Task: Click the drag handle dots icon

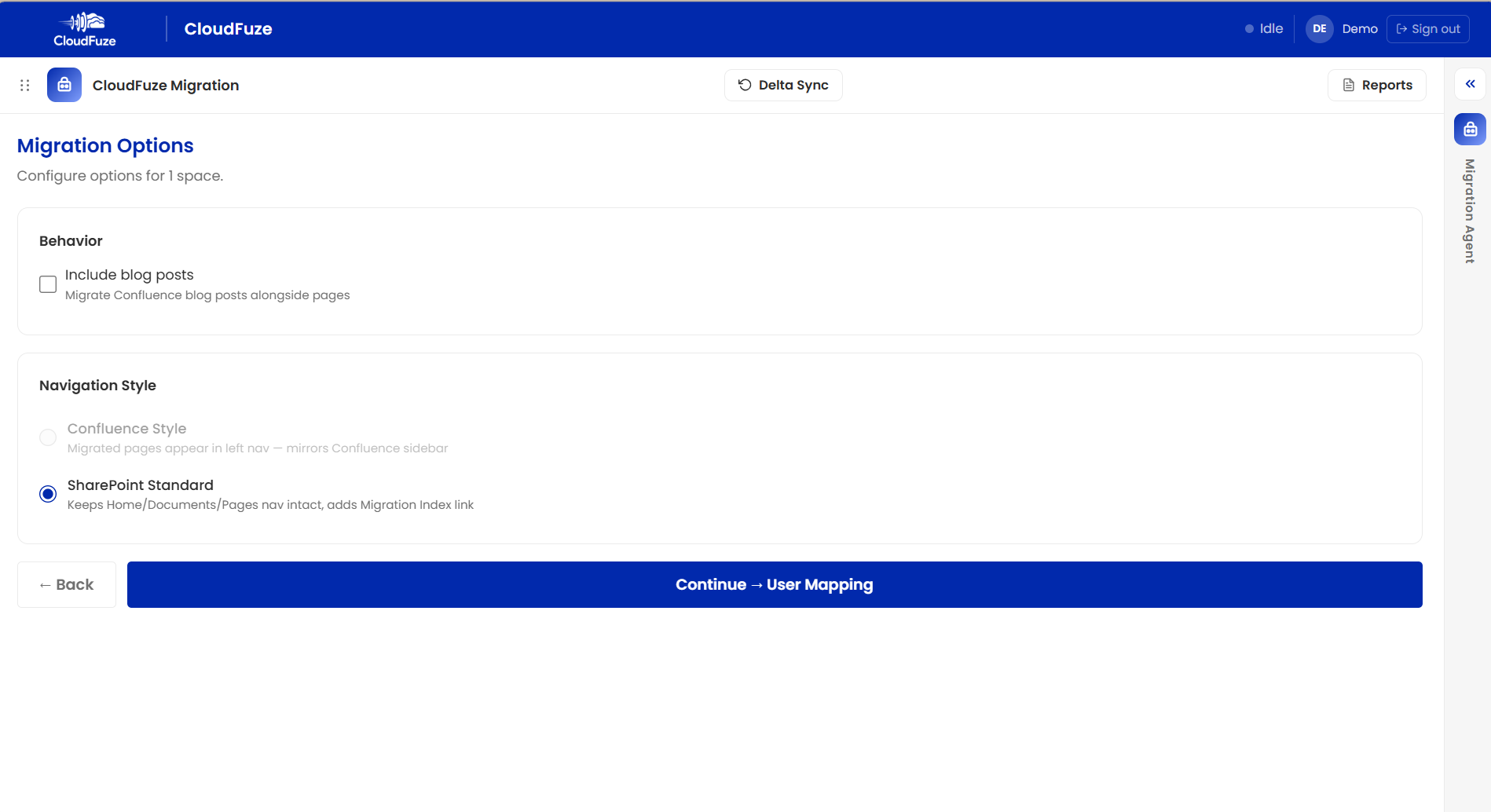Action: [25, 85]
